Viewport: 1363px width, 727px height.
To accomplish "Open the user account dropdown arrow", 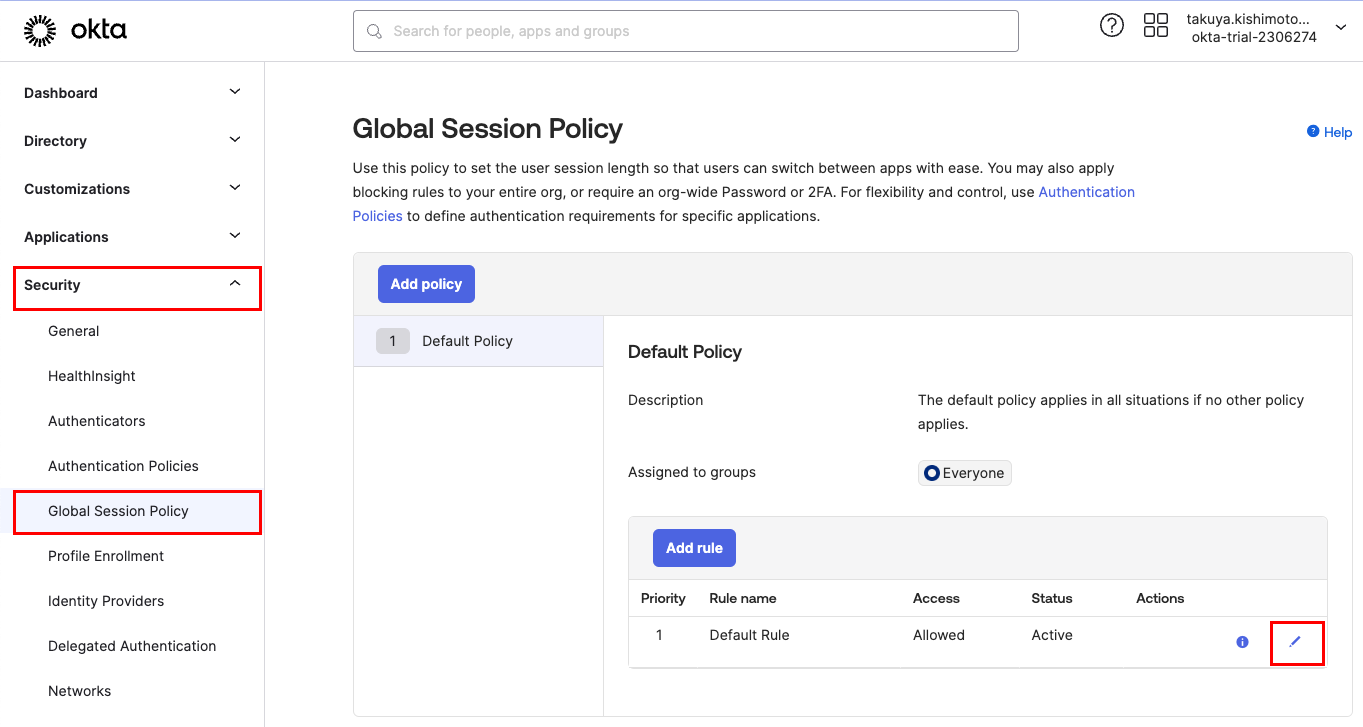I will click(x=1341, y=28).
